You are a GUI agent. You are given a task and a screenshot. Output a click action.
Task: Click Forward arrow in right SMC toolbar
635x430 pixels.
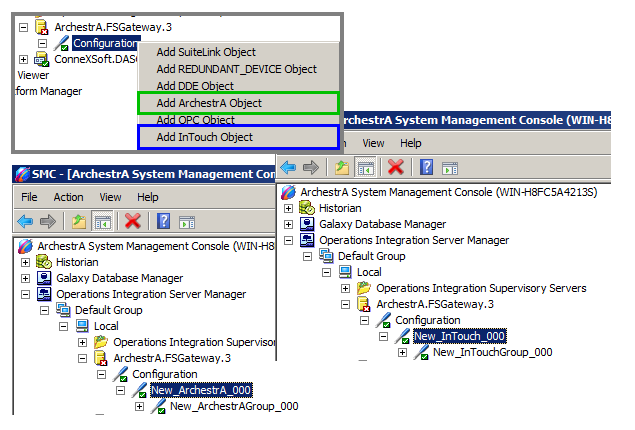coord(311,167)
